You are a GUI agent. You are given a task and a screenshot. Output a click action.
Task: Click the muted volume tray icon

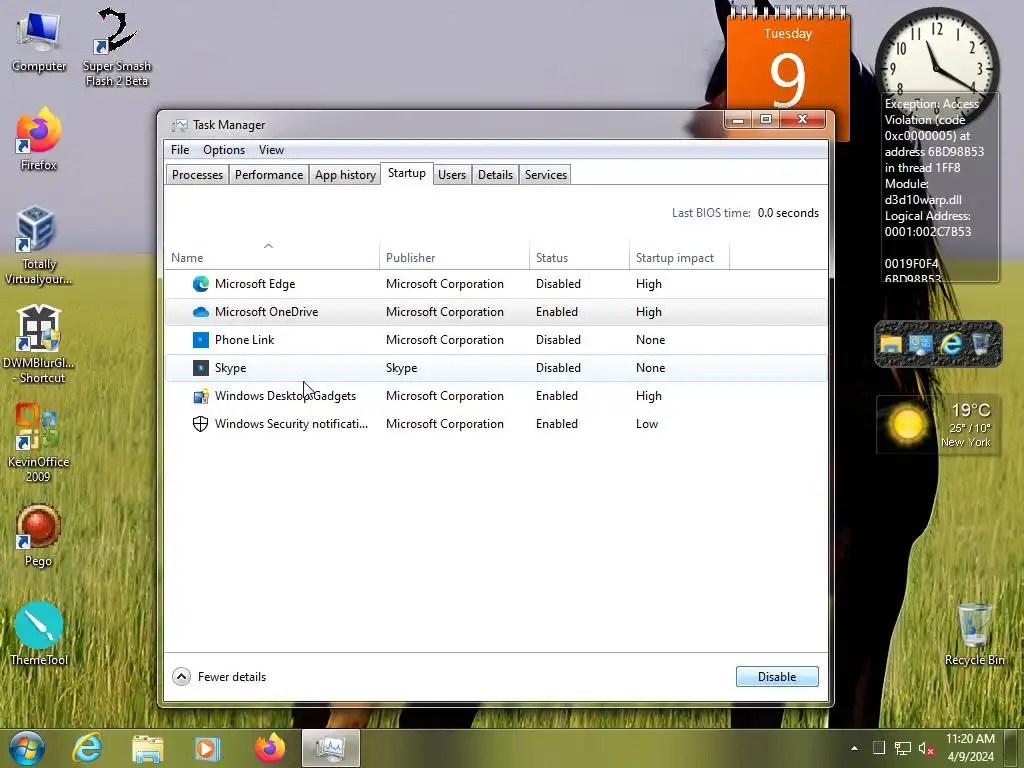click(926, 748)
